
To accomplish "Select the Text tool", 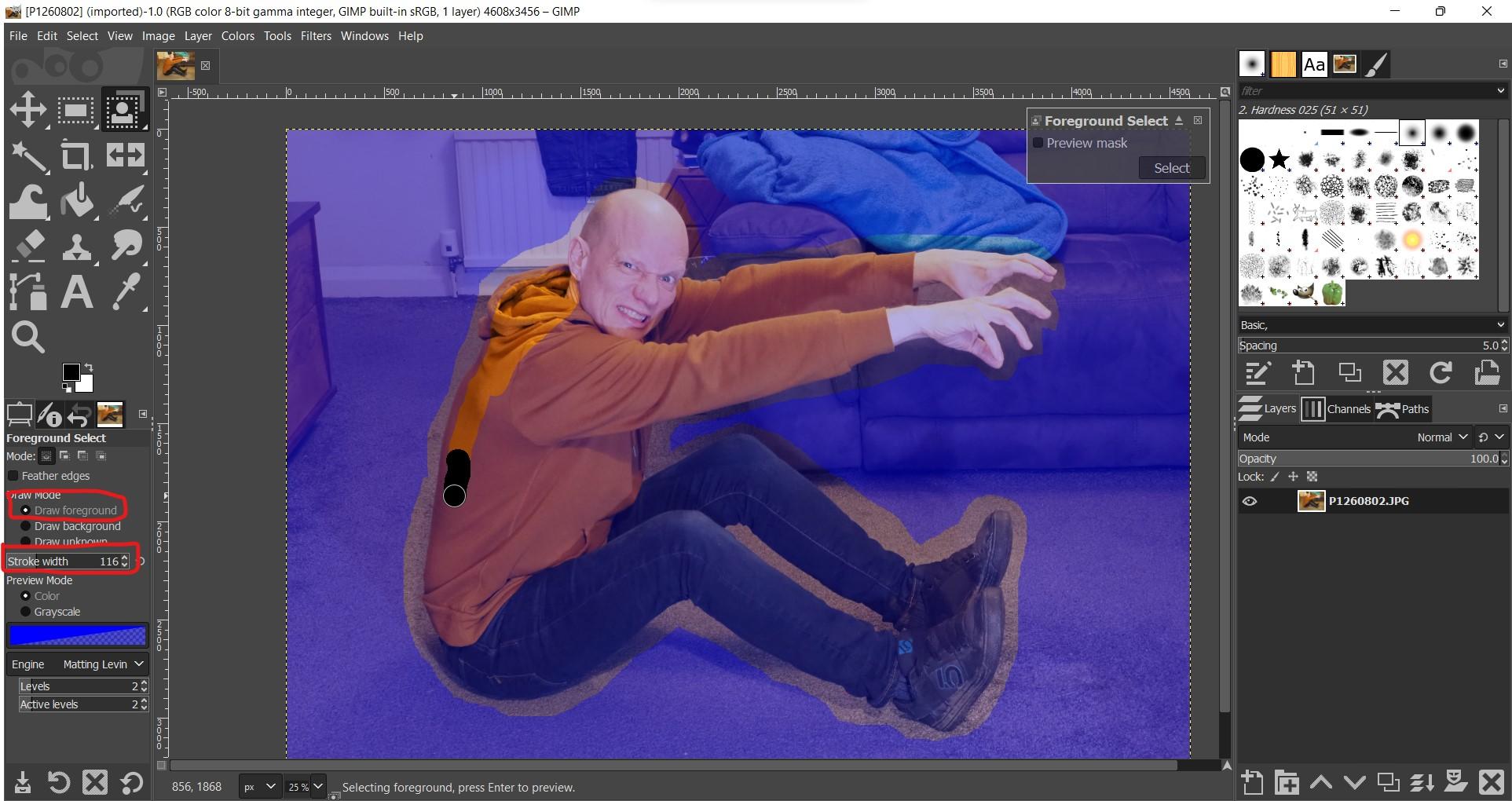I will [76, 291].
